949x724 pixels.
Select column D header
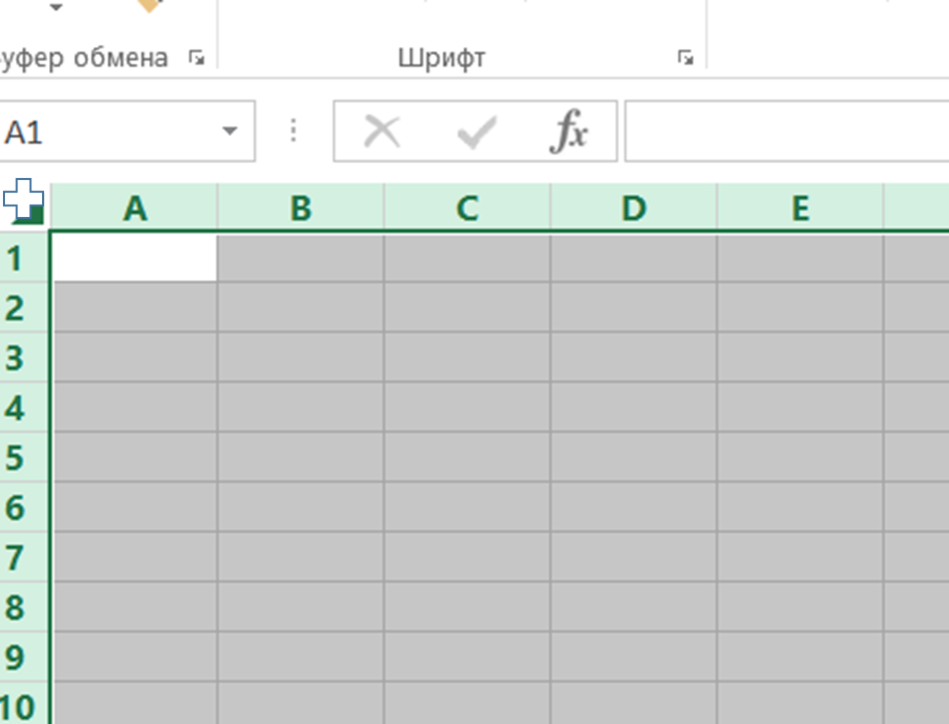tap(633, 208)
